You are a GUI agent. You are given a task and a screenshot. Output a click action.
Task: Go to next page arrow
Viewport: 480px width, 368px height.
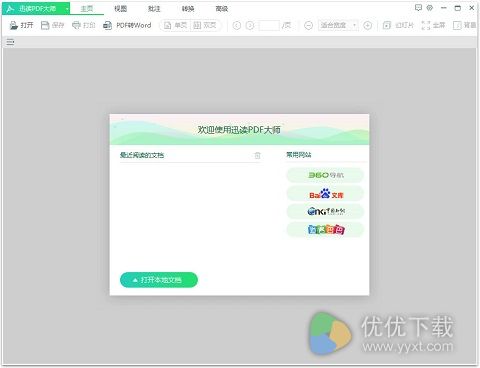coord(250,25)
